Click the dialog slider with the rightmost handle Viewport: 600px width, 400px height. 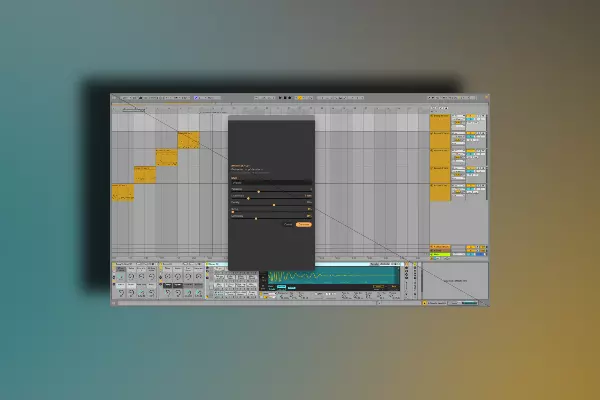coord(271,205)
